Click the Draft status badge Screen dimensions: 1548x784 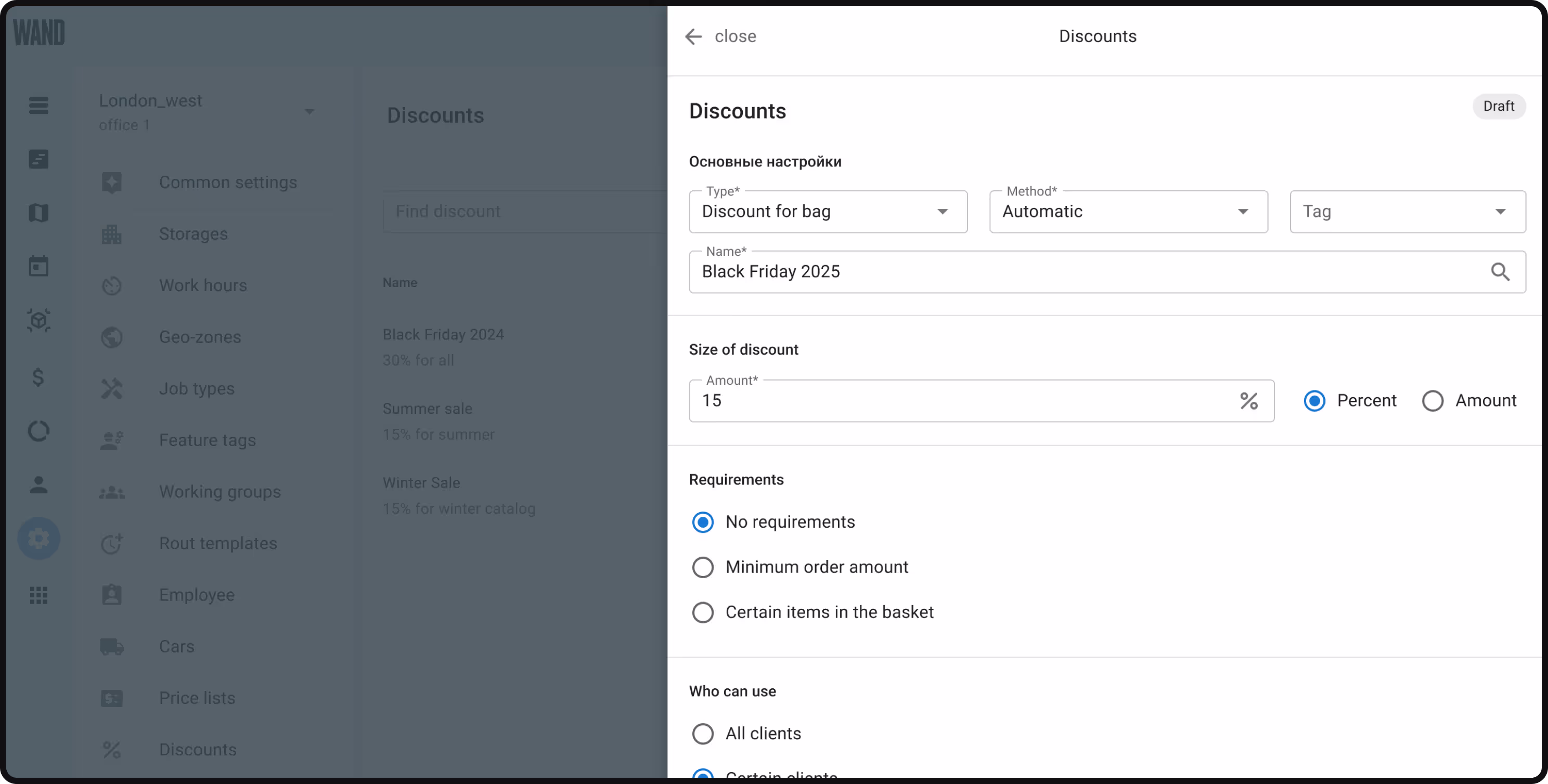pyautogui.click(x=1498, y=107)
